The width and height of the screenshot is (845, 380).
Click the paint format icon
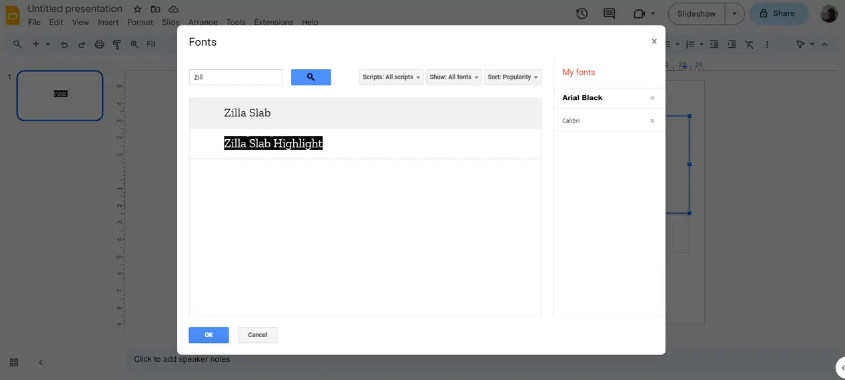coord(116,44)
